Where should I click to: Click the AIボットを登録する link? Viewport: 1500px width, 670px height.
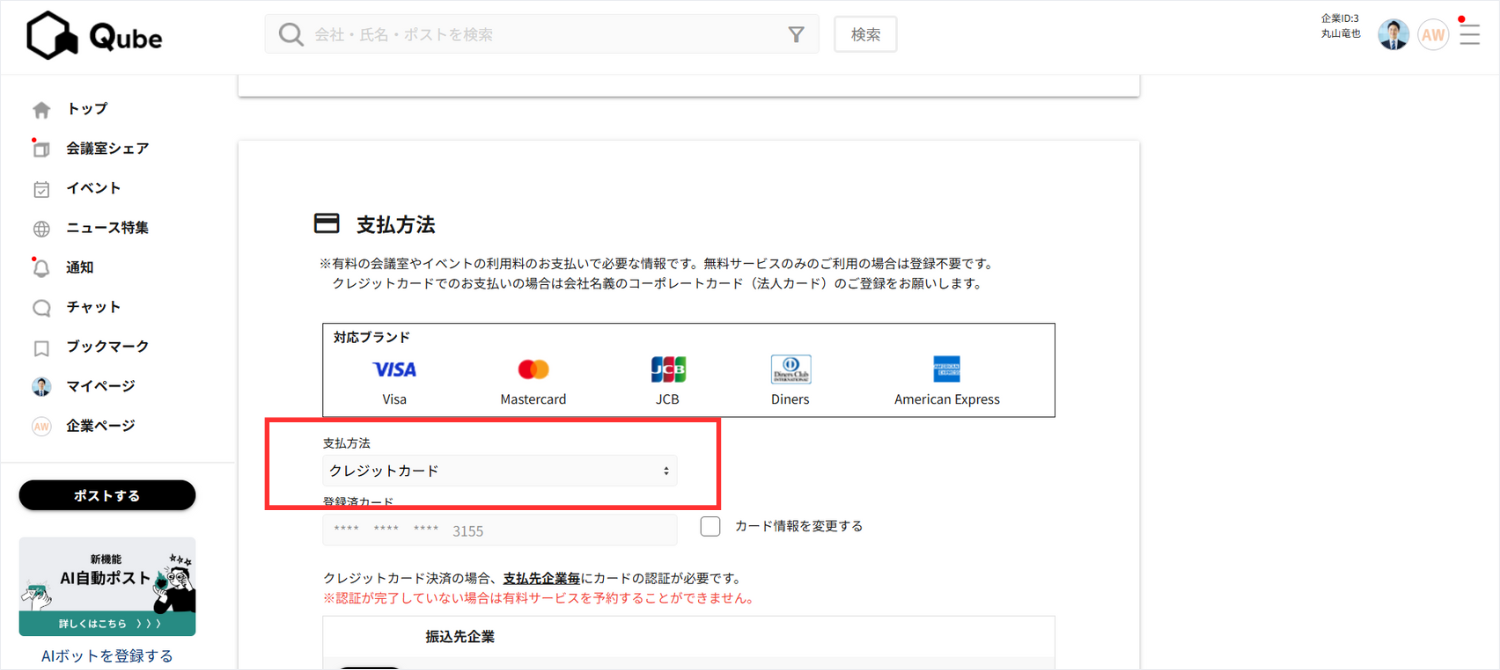(x=107, y=656)
